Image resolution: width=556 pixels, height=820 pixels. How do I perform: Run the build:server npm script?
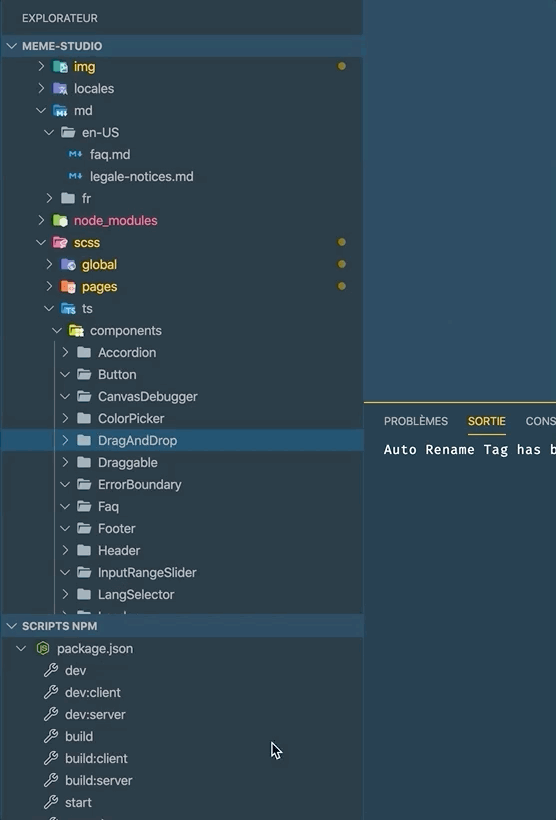(x=98, y=780)
